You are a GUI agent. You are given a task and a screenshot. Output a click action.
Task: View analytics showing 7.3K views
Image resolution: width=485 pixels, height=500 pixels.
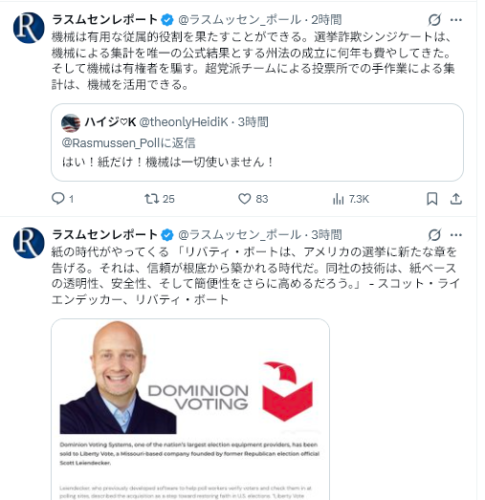[x=338, y=199]
